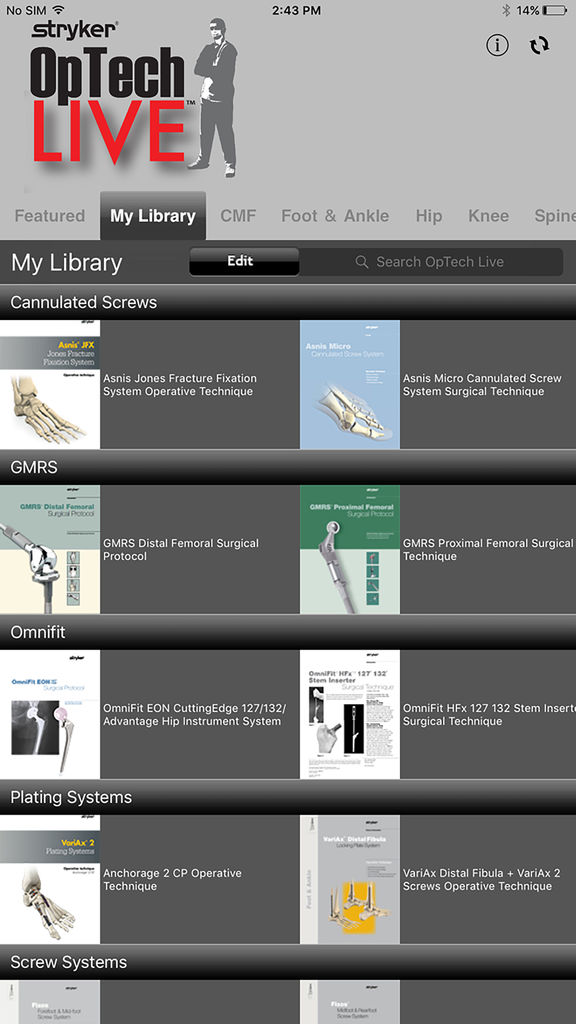Select the Foot & Ankle tab

[335, 216]
